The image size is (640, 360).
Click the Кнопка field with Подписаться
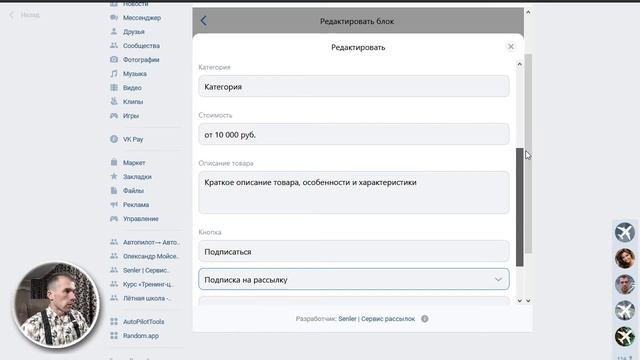pyautogui.click(x=354, y=251)
